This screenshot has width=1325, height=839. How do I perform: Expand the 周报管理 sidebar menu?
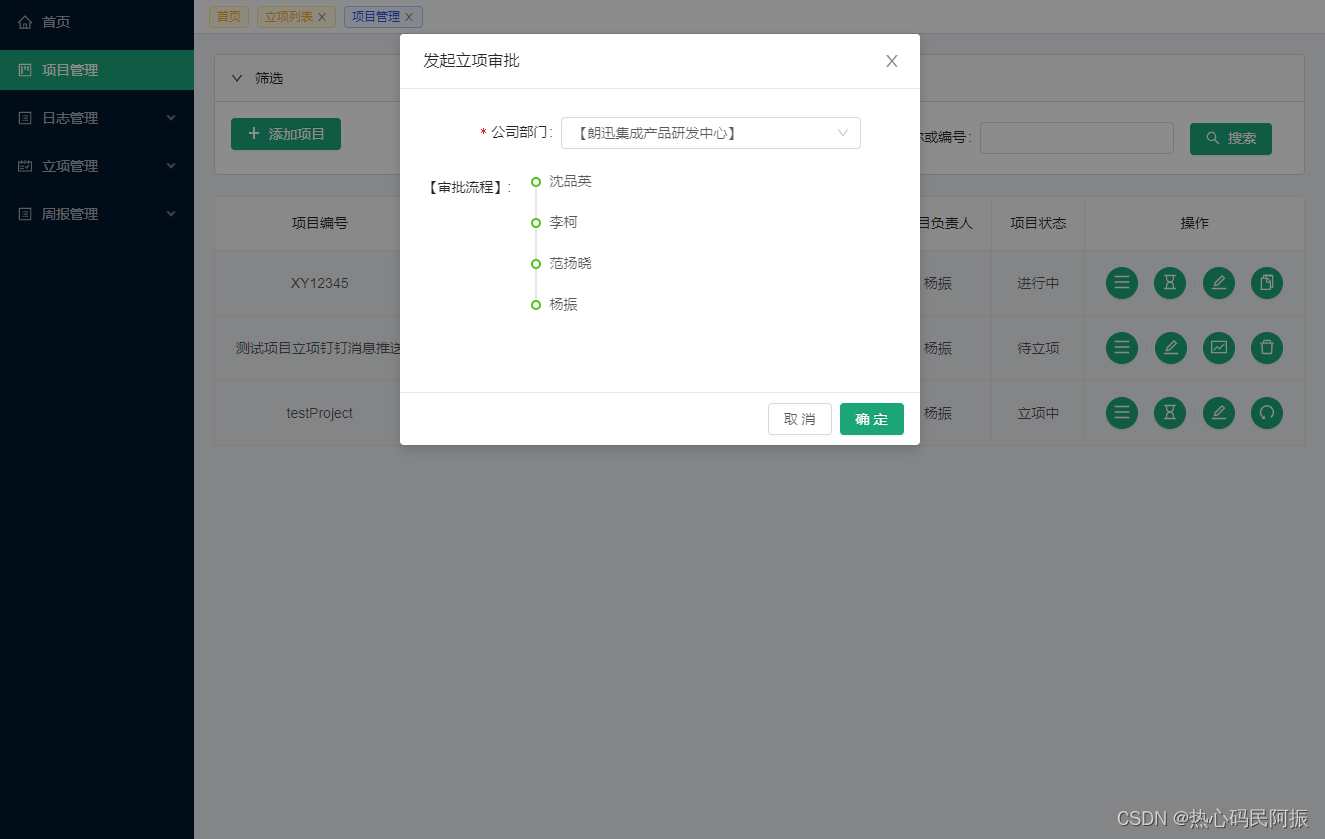click(171, 214)
